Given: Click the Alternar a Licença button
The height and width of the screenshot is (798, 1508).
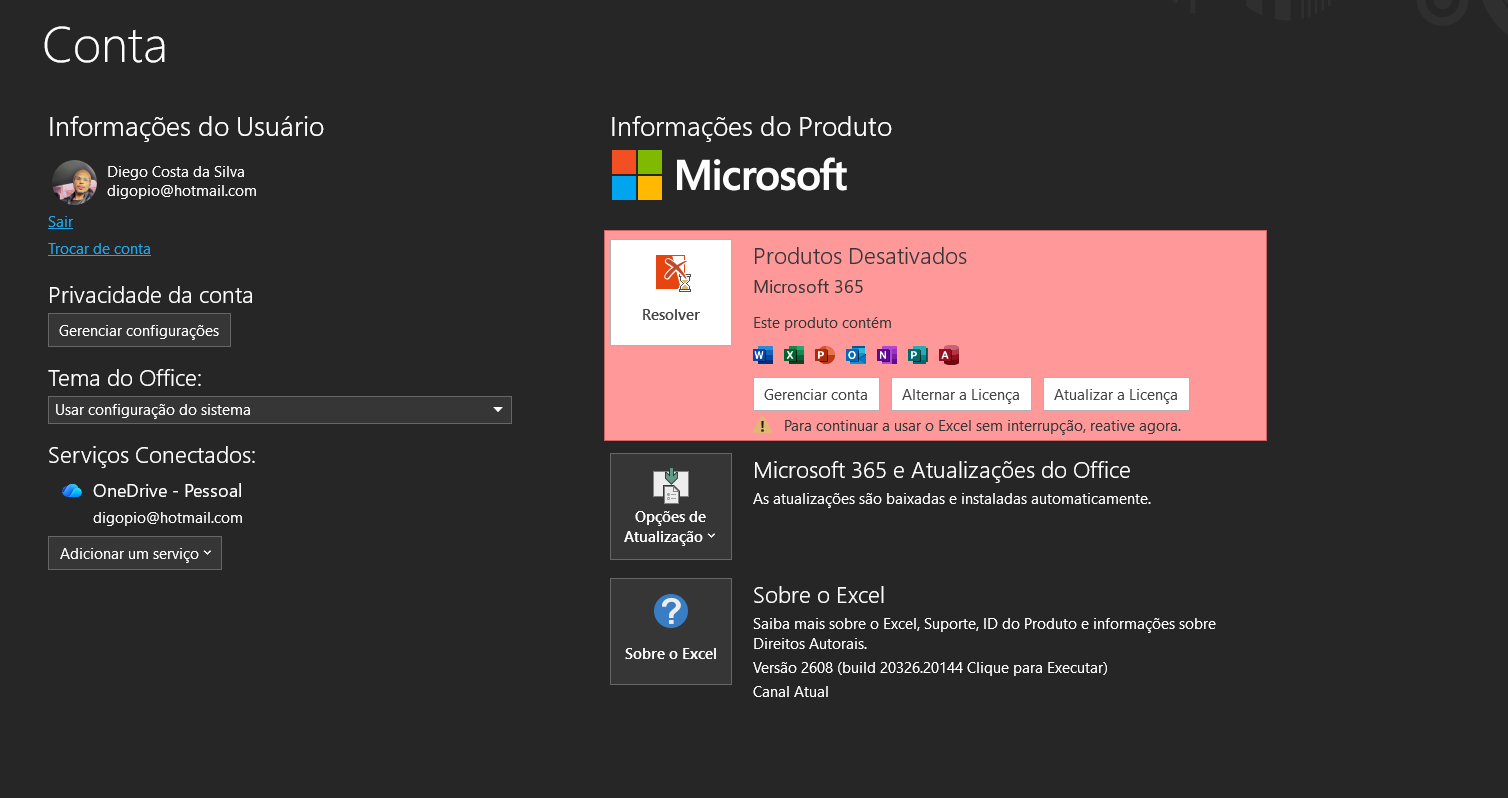Looking at the screenshot, I should (961, 394).
